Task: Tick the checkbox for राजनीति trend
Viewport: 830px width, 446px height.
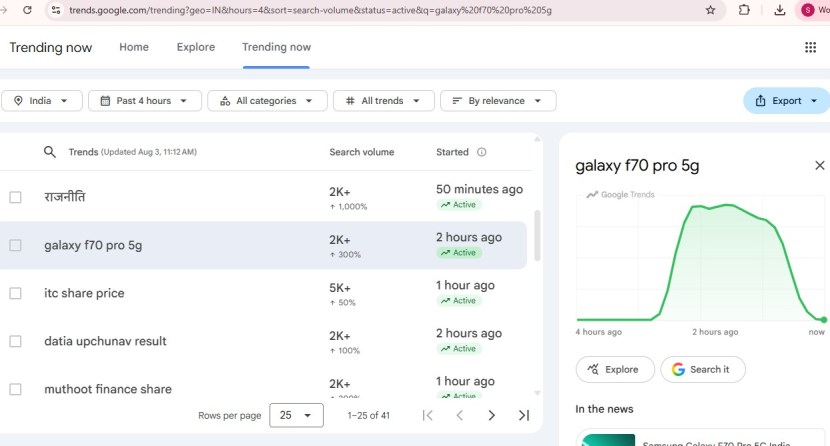Action: (x=15, y=197)
